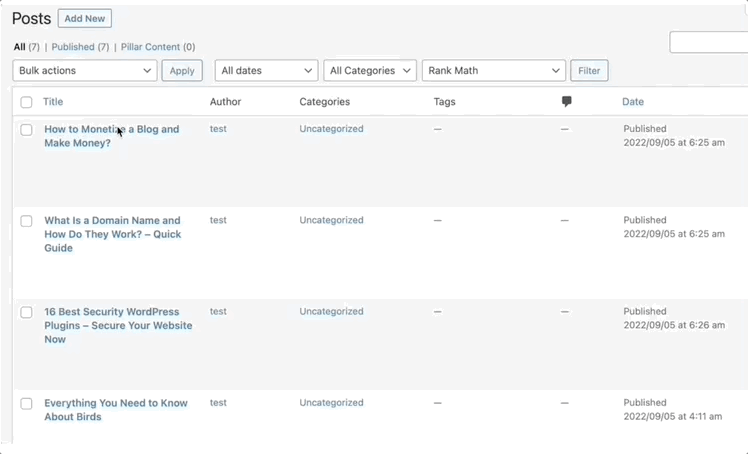The width and height of the screenshot is (748, 454).
Task: Hit the Filter button
Action: 589,71
